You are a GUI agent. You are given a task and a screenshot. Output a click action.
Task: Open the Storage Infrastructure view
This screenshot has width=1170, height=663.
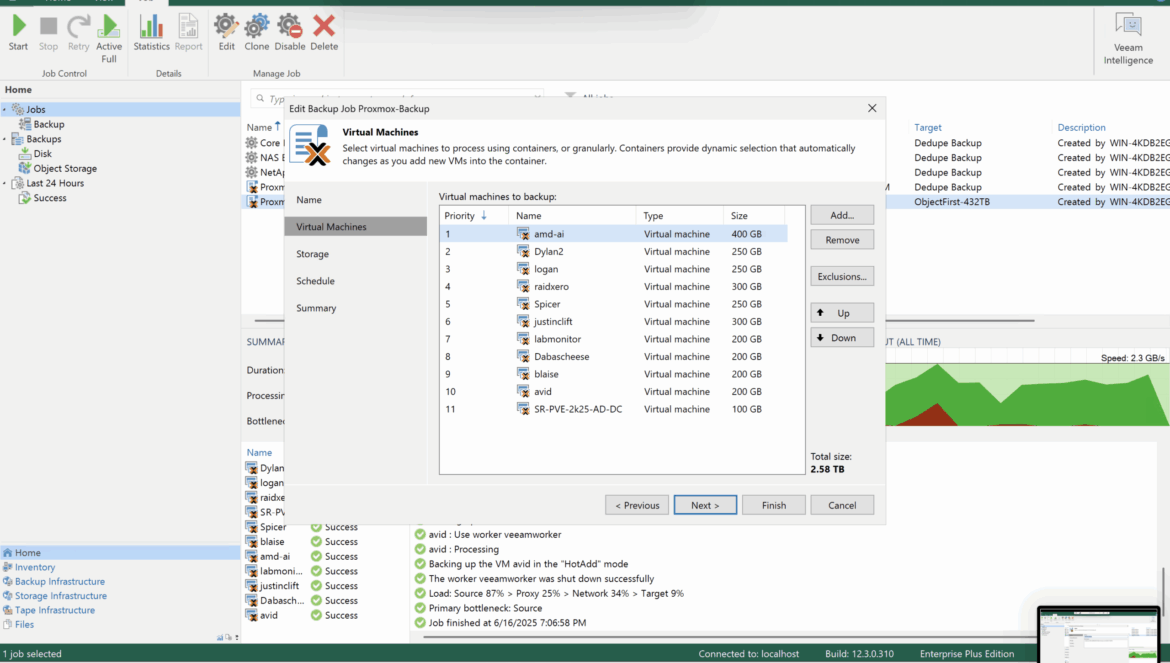60,596
